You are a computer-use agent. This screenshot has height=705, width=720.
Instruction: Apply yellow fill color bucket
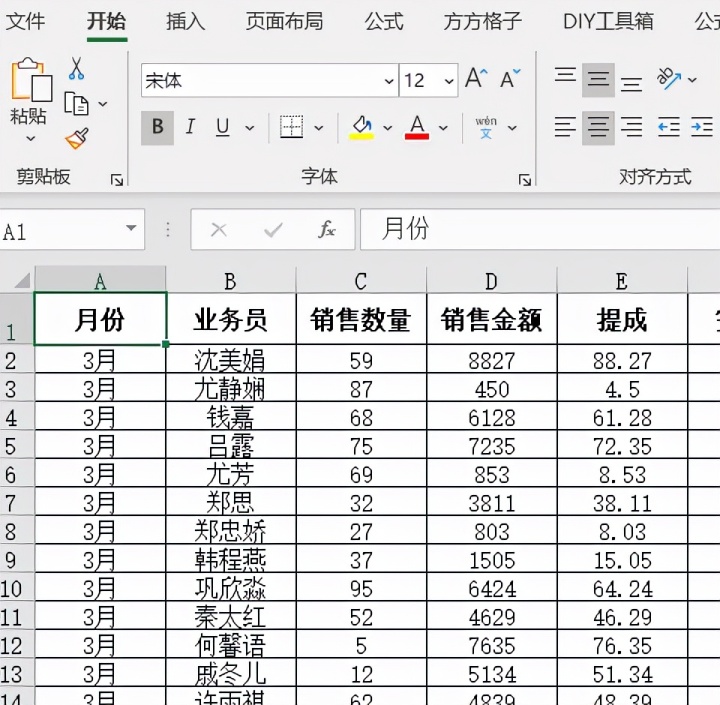(x=362, y=127)
